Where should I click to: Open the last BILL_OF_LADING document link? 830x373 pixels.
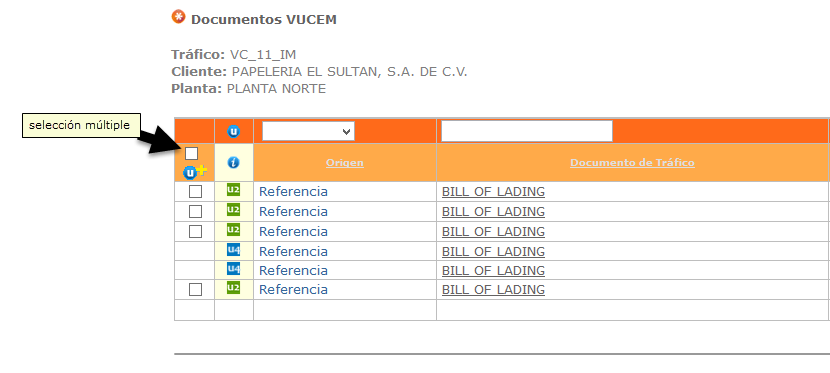[x=493, y=289]
